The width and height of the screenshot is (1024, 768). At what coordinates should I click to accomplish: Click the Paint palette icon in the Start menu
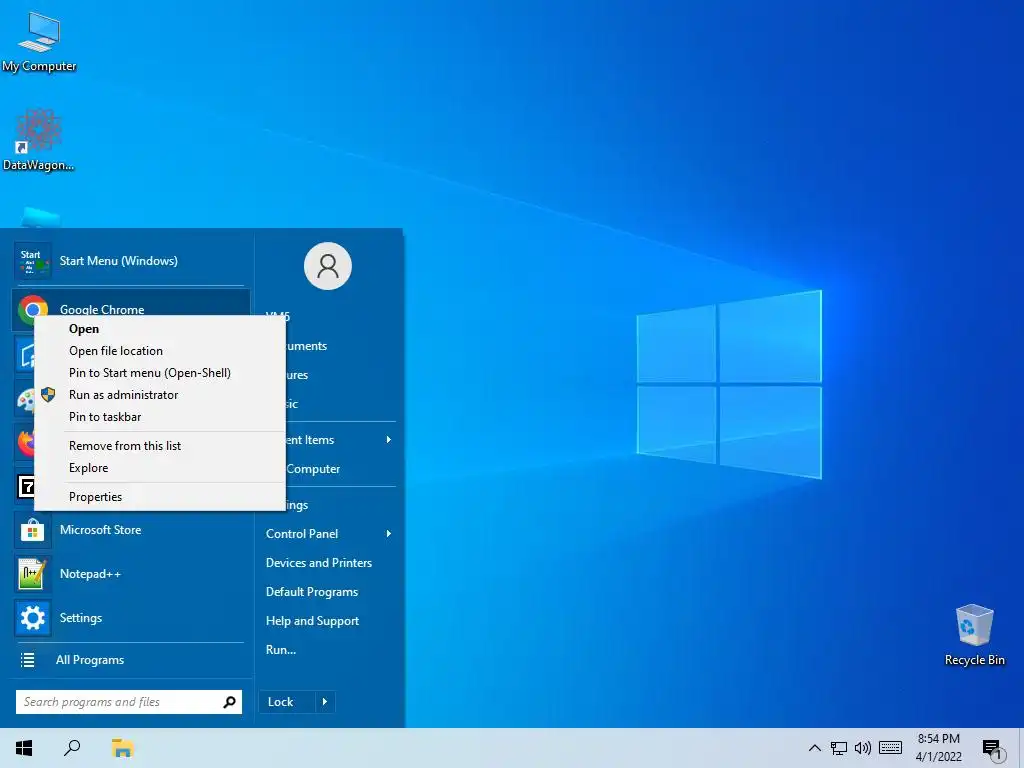tap(25, 399)
